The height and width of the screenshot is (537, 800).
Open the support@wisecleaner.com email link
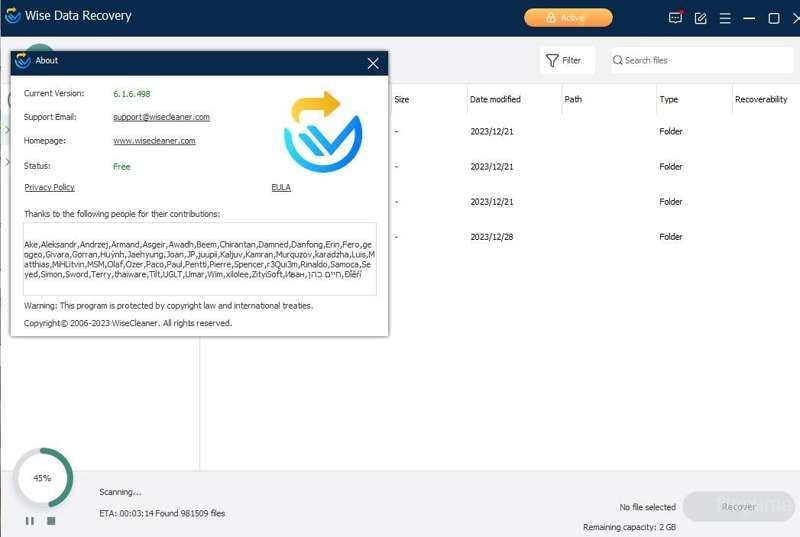[161, 117]
